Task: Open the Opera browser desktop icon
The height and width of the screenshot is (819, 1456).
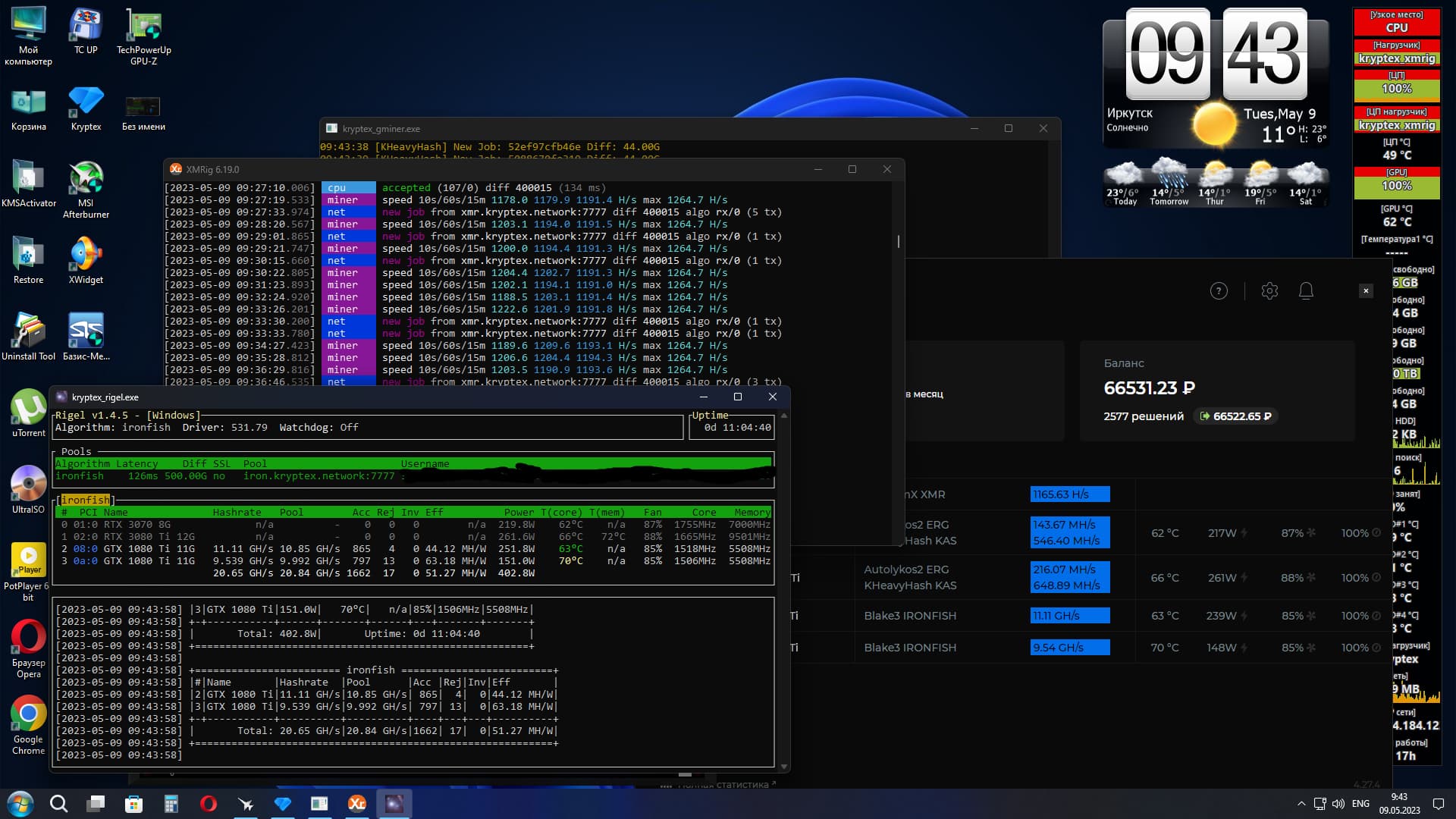Action: (28, 649)
